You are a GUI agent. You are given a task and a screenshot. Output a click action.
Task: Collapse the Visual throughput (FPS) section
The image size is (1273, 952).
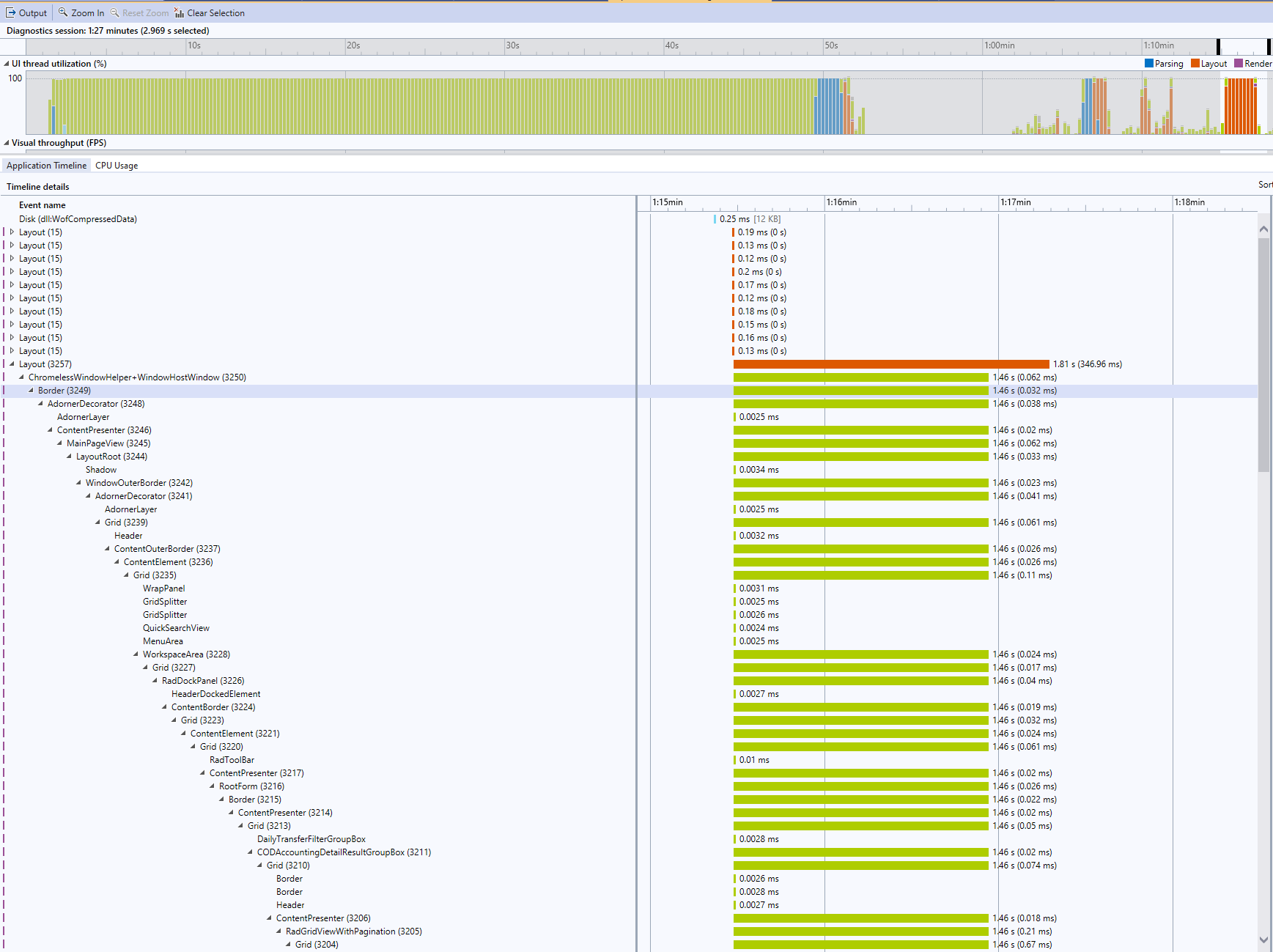click(x=7, y=143)
